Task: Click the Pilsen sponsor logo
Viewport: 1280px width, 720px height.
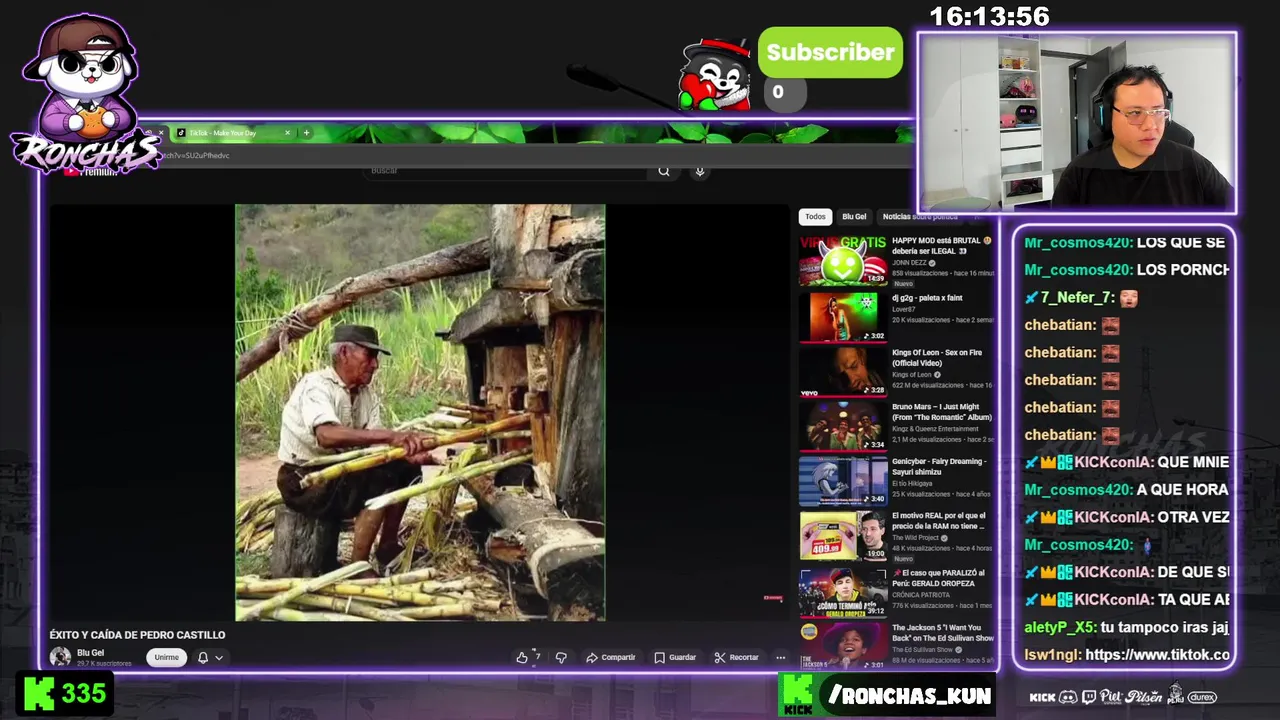Action: (x=1144, y=697)
